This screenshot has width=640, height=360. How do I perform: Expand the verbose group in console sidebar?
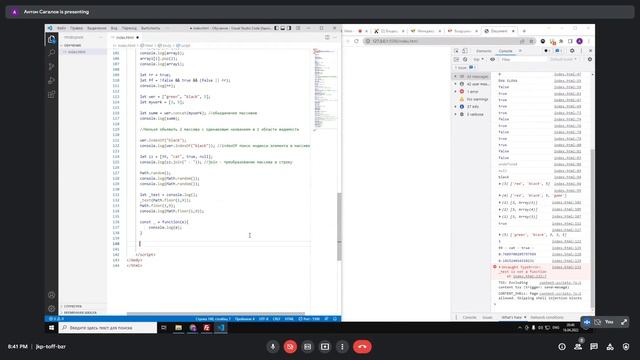456,114
